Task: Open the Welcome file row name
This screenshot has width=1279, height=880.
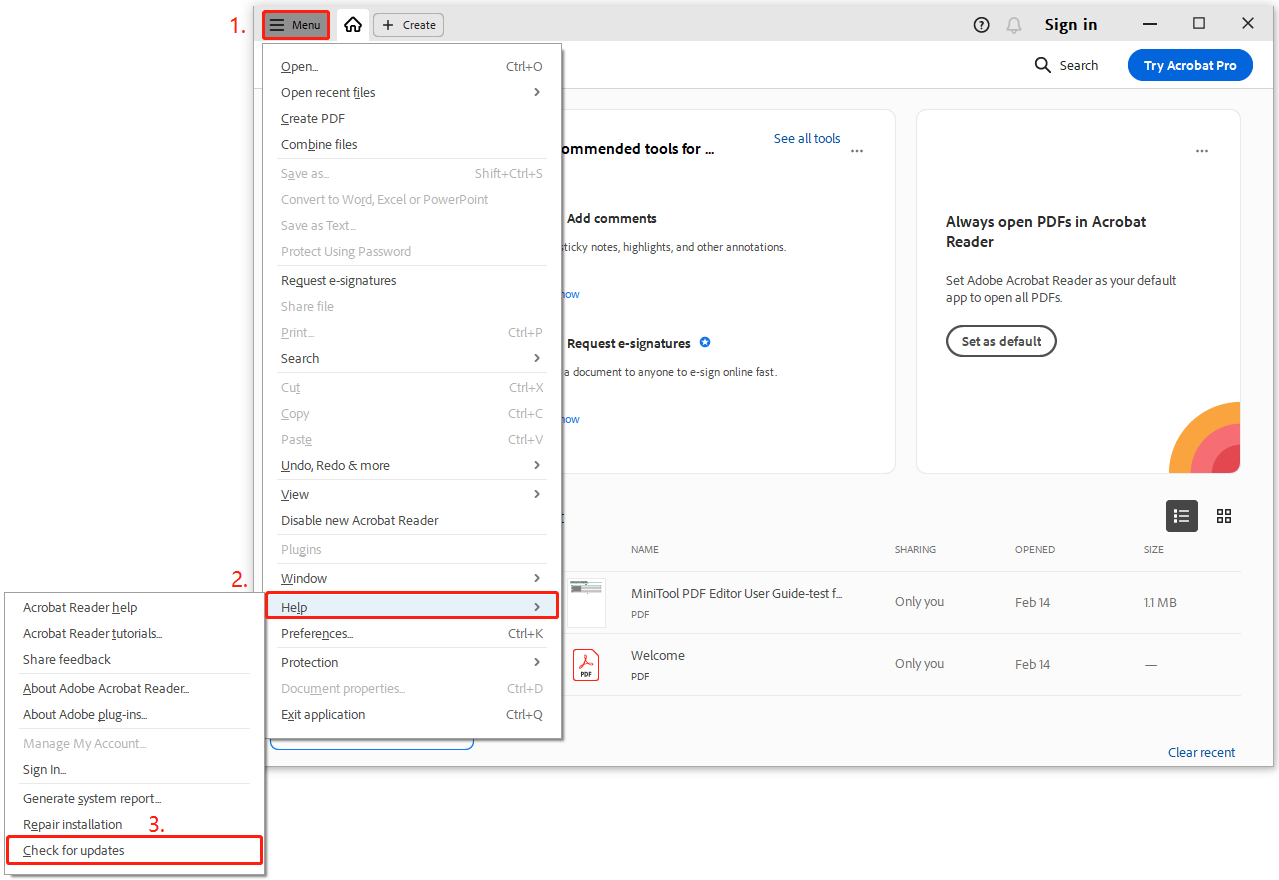Action: [x=658, y=656]
